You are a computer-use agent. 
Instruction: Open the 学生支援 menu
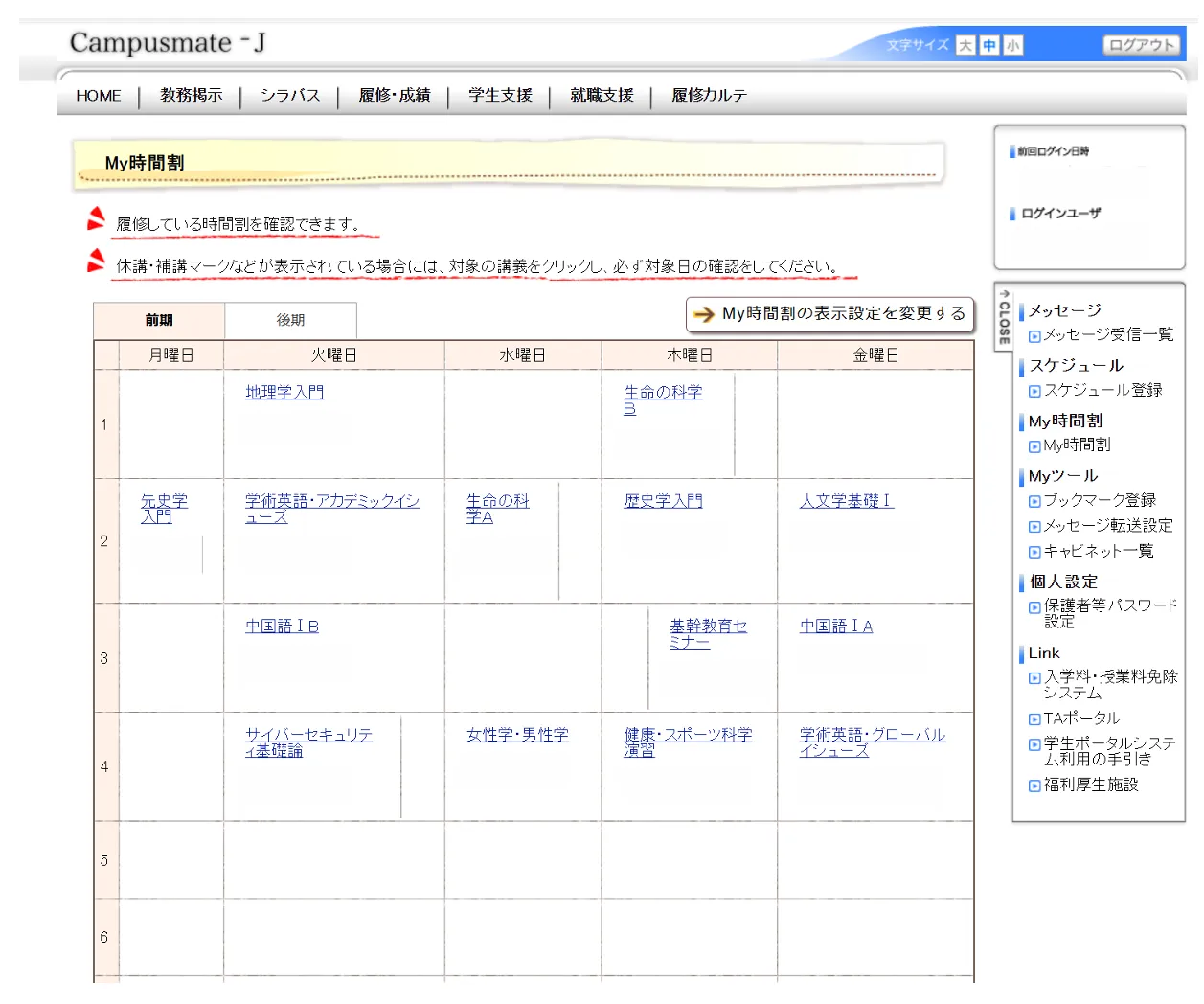[x=500, y=96]
